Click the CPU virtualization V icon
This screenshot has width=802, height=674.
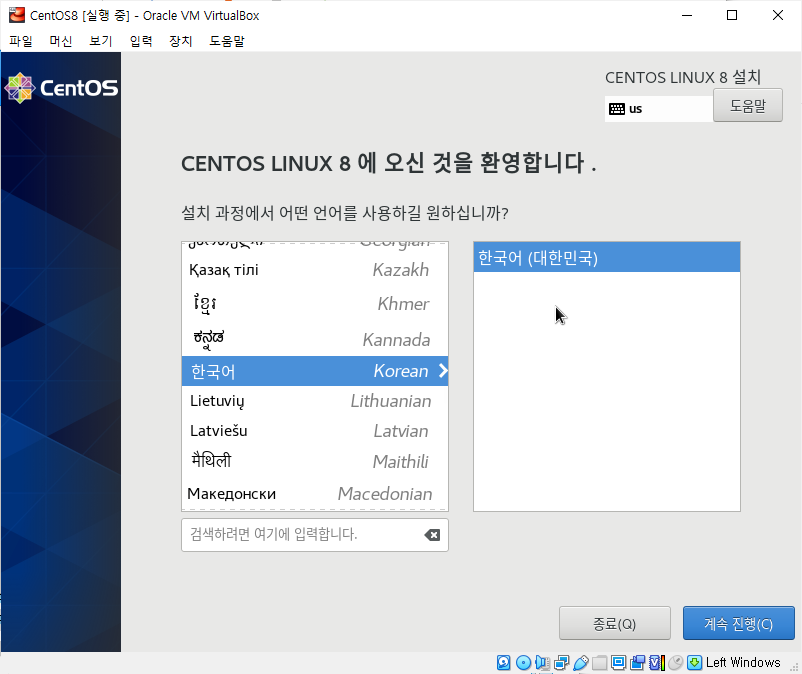tap(657, 663)
